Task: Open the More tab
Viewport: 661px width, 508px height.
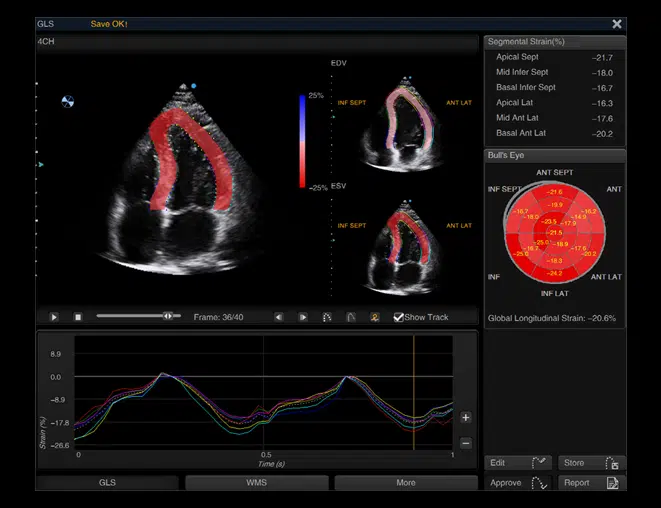Action: [405, 483]
